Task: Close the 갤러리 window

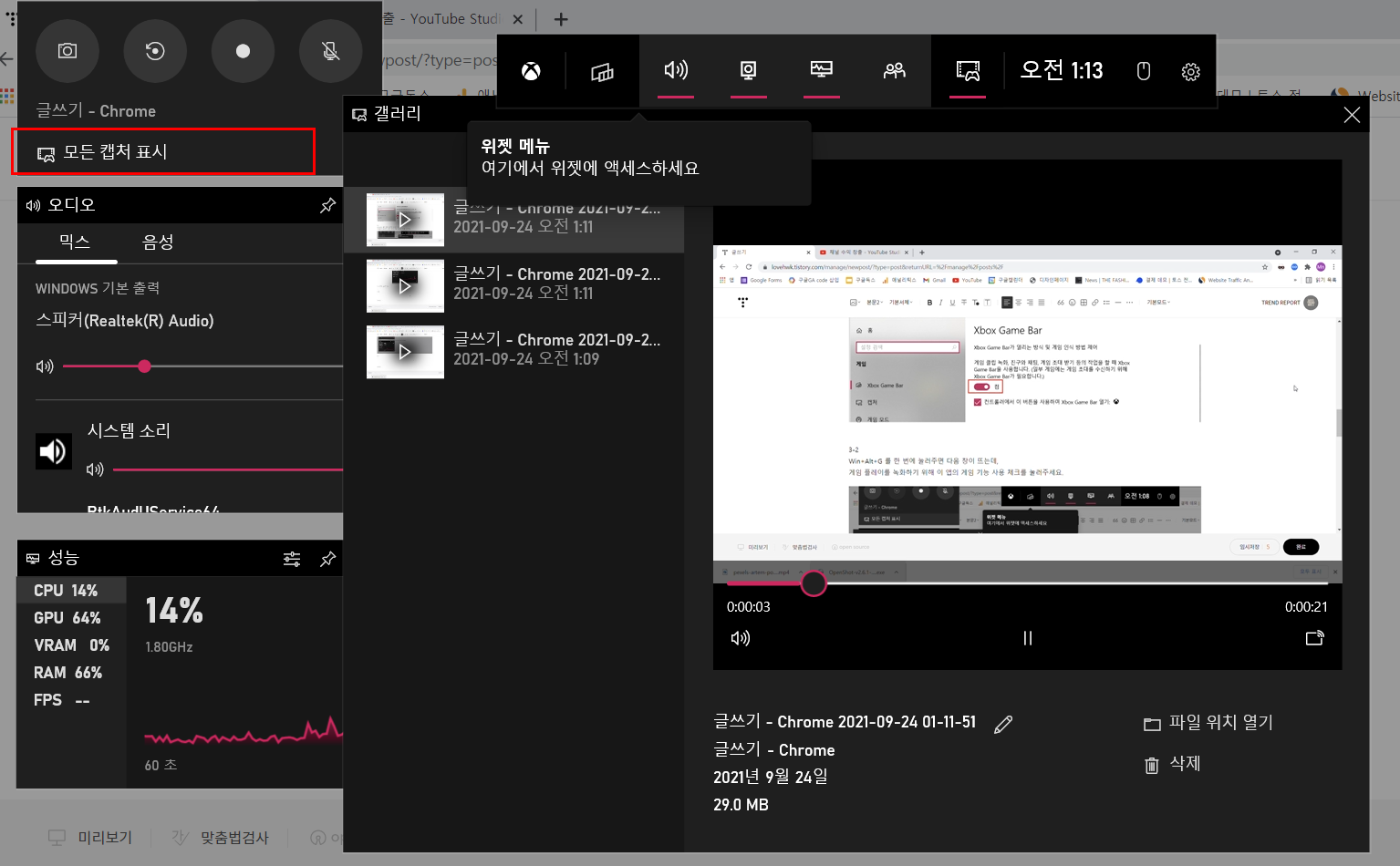Action: [1352, 115]
